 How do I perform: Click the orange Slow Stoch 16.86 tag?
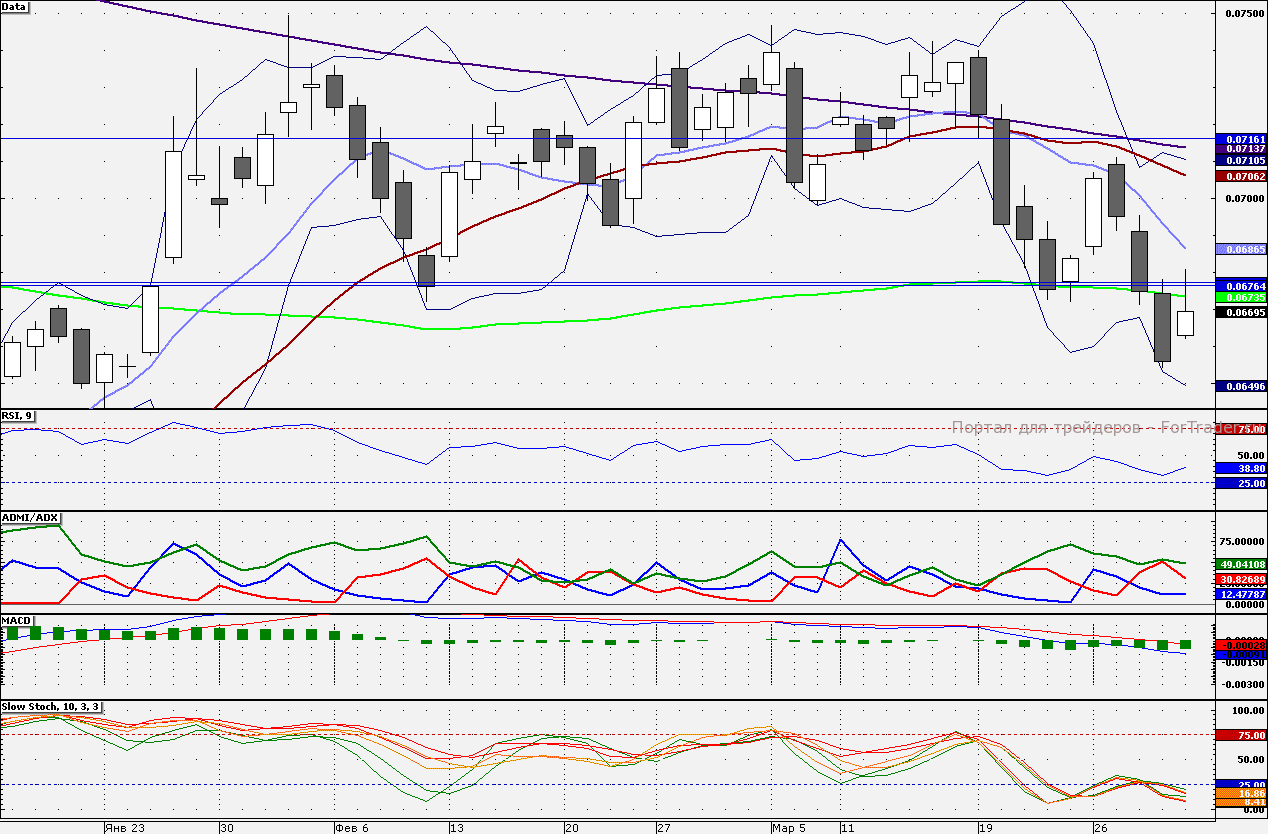click(x=1239, y=792)
